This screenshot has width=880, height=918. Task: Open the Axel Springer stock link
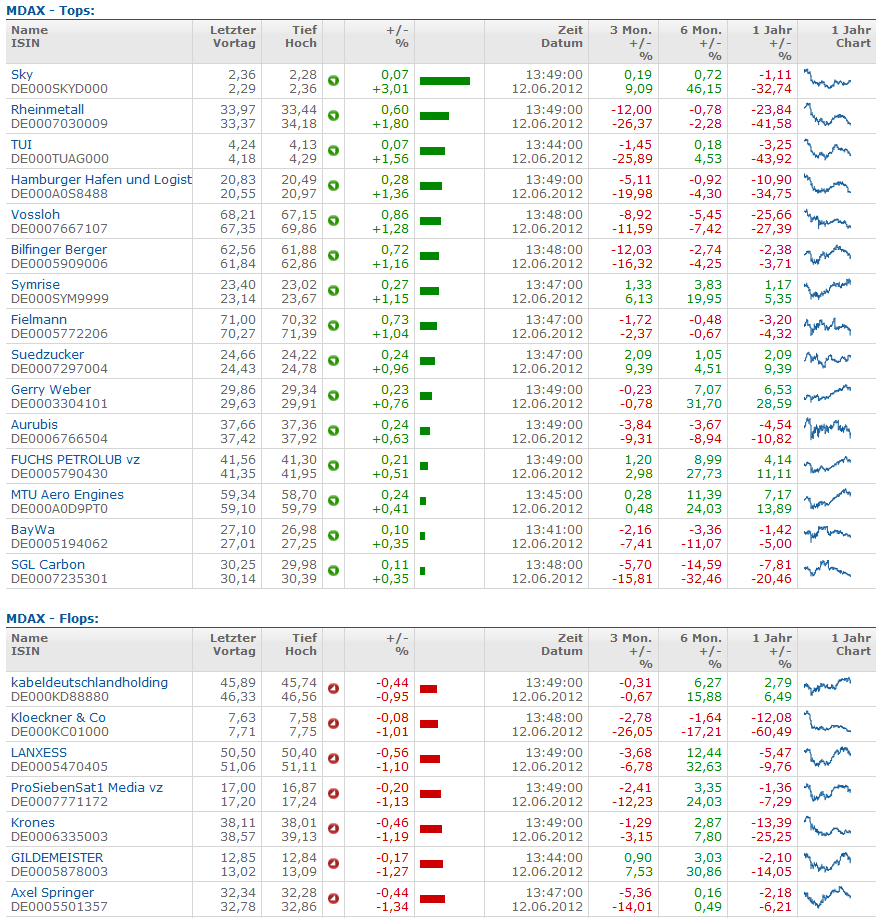coord(52,893)
